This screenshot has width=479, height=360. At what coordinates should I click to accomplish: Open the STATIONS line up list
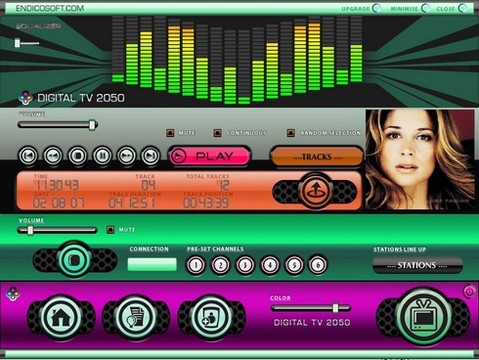click(417, 265)
